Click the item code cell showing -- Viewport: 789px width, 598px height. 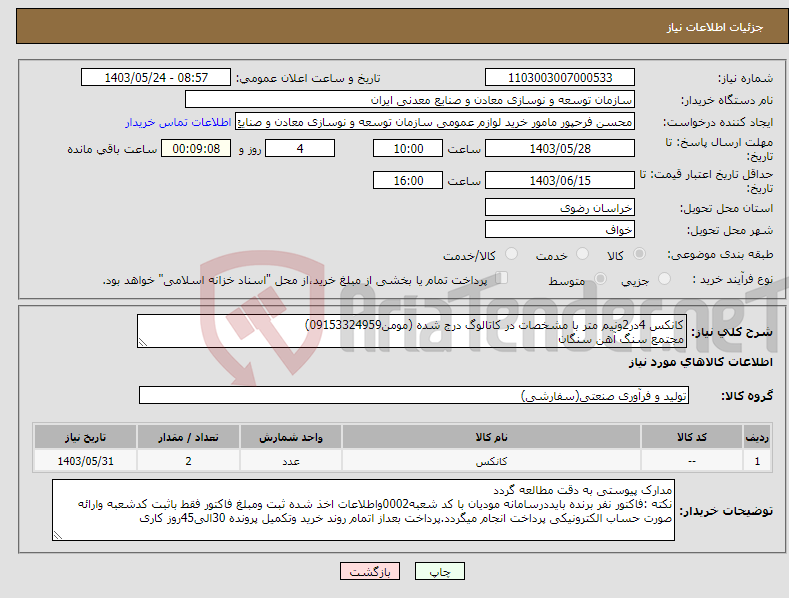coord(692,461)
